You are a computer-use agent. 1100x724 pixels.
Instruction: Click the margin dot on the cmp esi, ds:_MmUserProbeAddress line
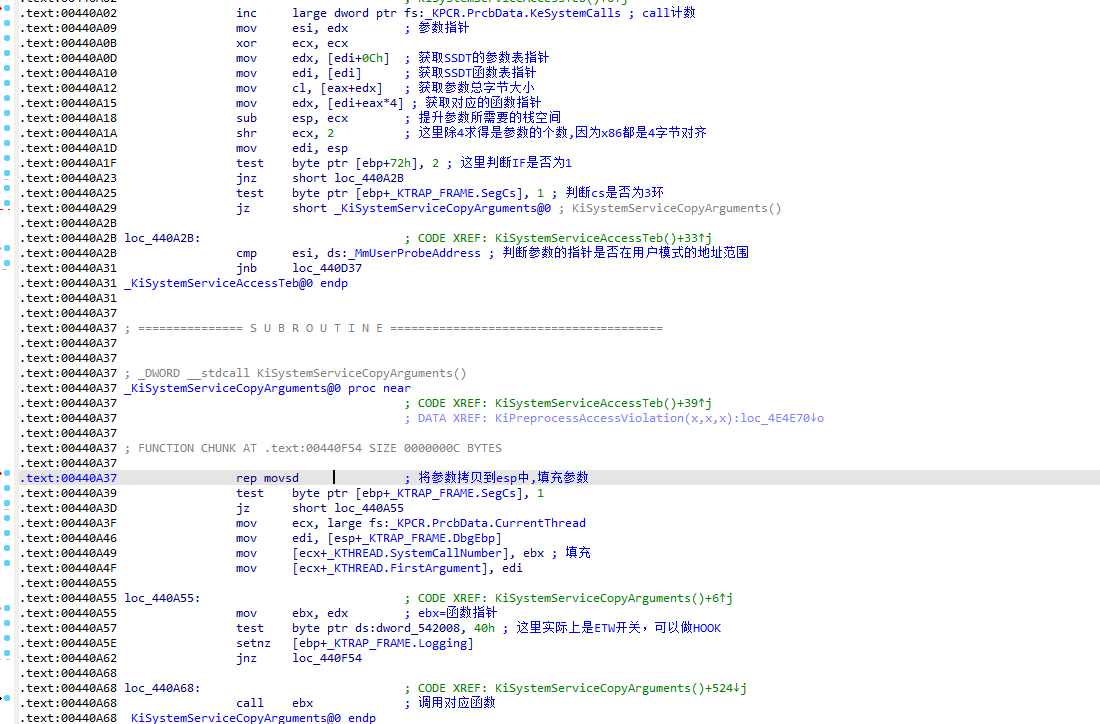click(x=8, y=253)
